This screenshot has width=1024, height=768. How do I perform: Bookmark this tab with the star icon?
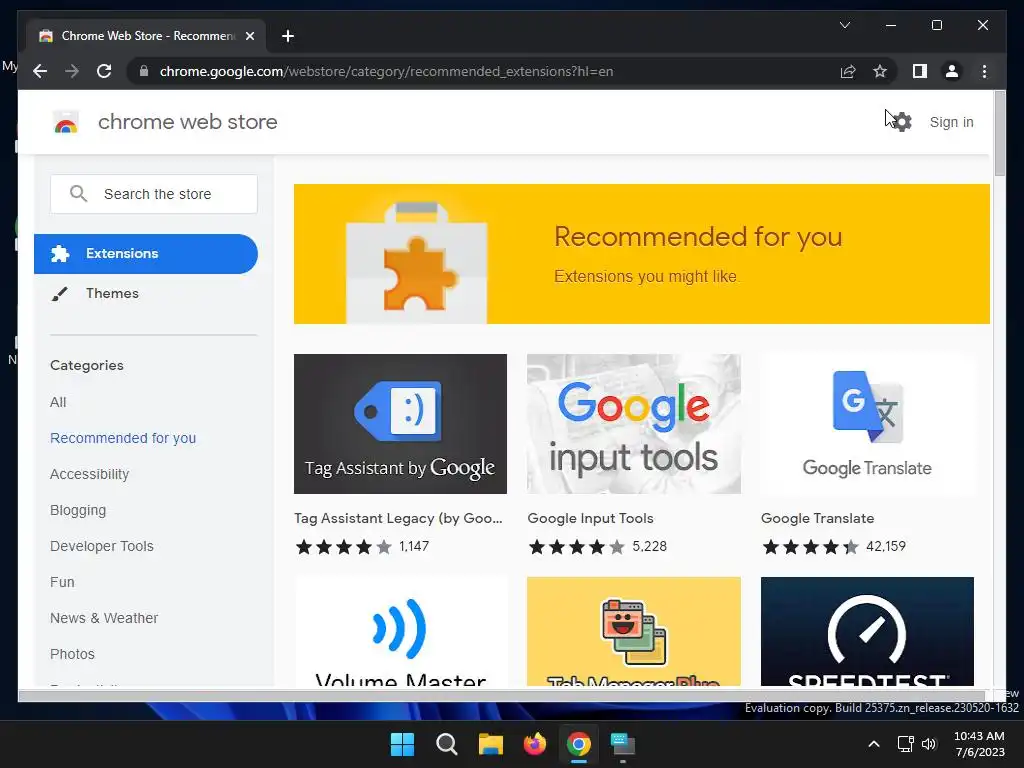pyautogui.click(x=880, y=71)
